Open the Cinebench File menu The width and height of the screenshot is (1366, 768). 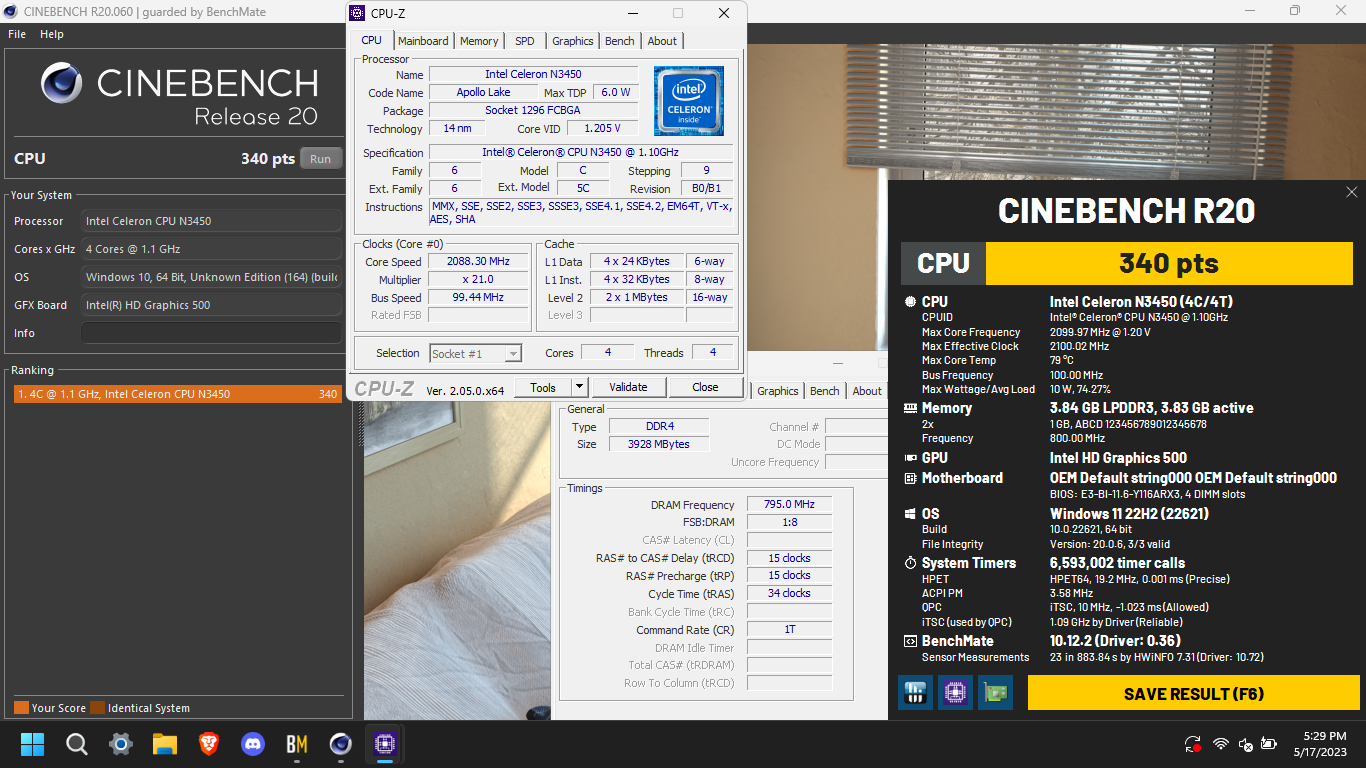pos(17,34)
